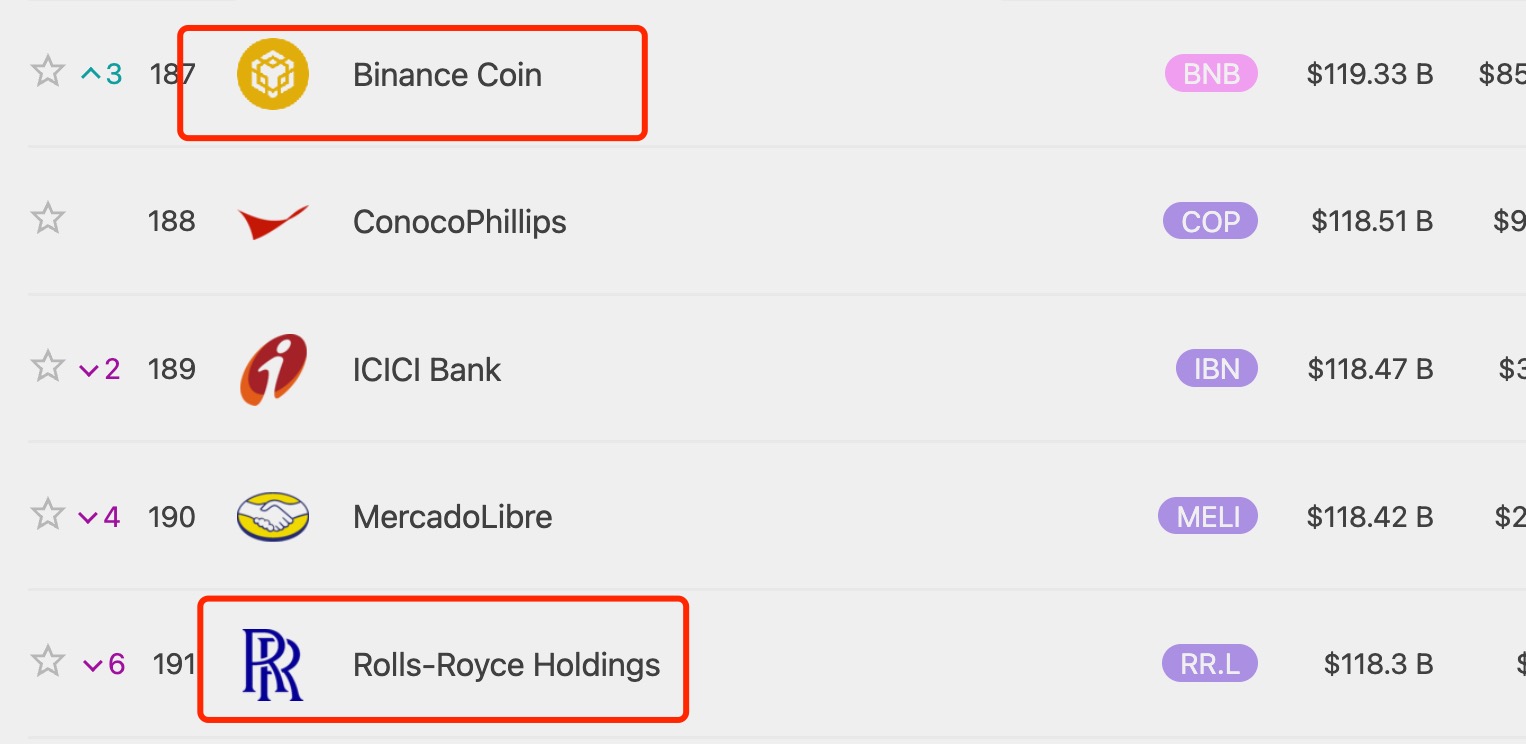Click the ICICI Bank logo icon
Screen dimensions: 1526x744
point(273,370)
